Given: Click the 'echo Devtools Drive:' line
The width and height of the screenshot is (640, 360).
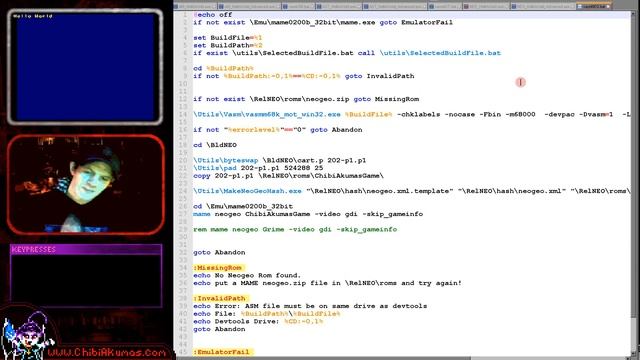Looking at the screenshot, I should 258,321.
